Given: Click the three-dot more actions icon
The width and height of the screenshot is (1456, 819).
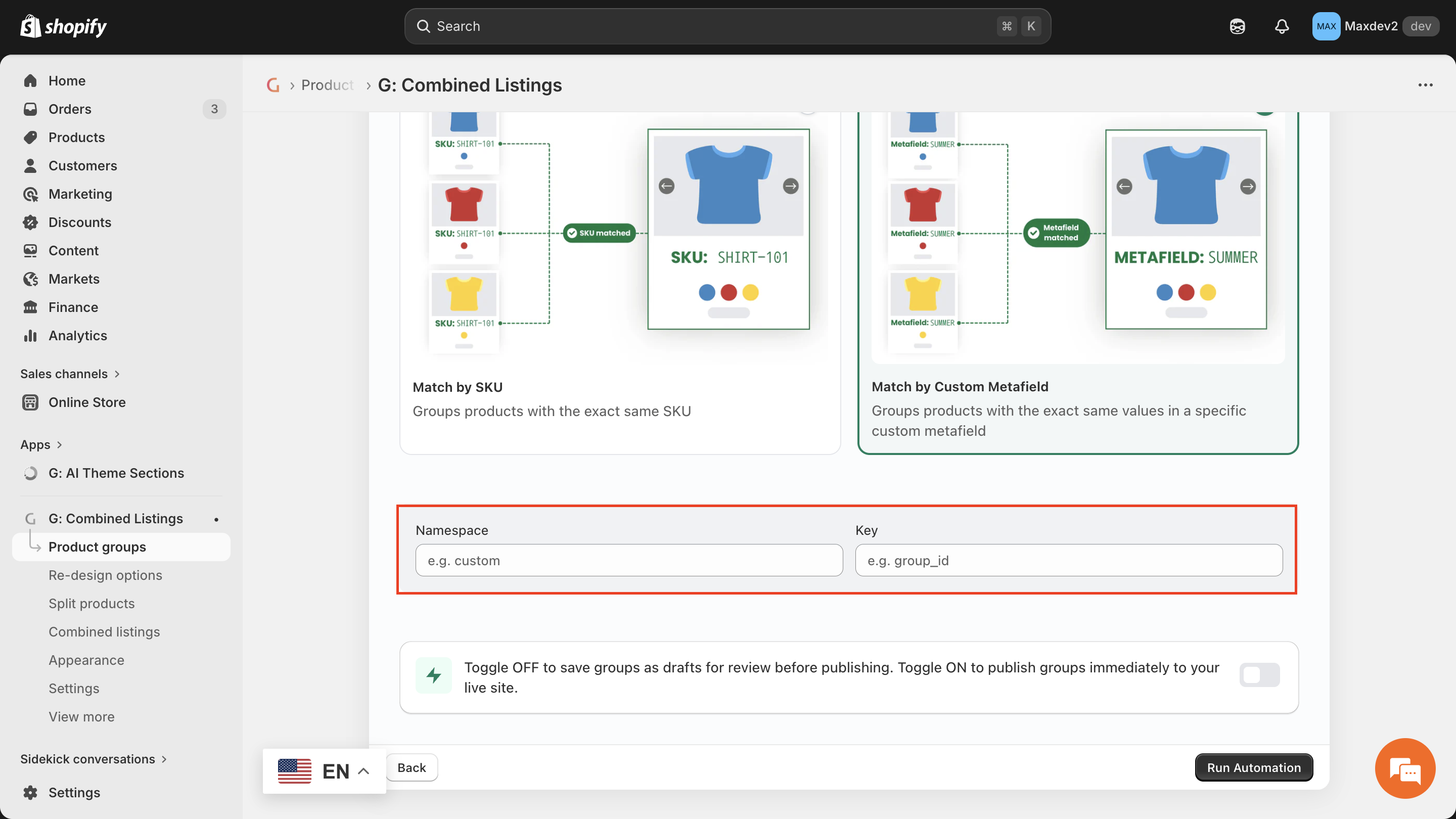Looking at the screenshot, I should point(1425,85).
